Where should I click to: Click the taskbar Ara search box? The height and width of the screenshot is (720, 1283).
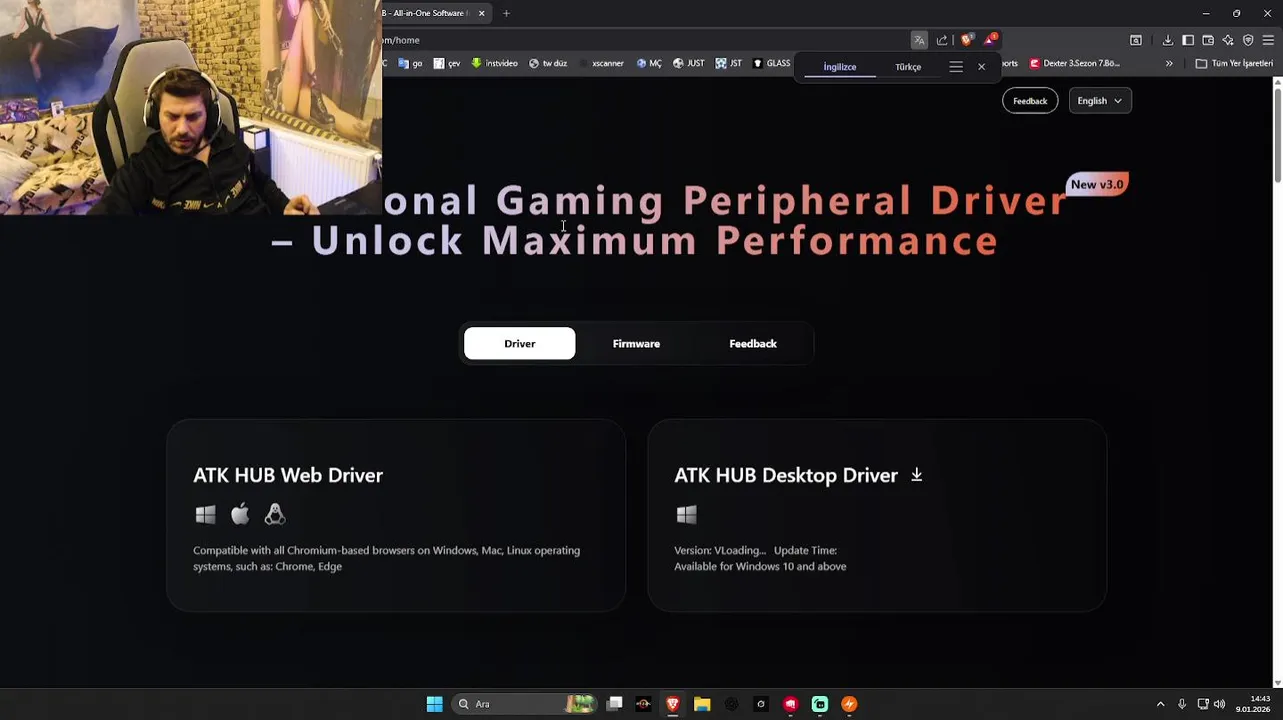pos(525,704)
